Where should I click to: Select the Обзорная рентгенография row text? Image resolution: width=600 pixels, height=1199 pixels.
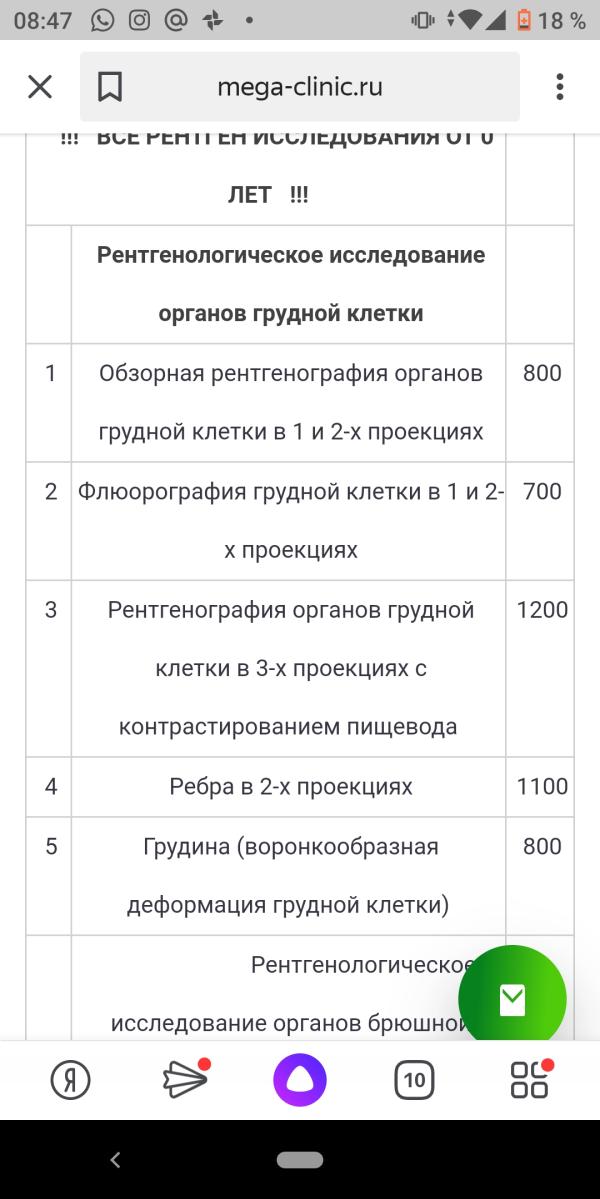(290, 402)
